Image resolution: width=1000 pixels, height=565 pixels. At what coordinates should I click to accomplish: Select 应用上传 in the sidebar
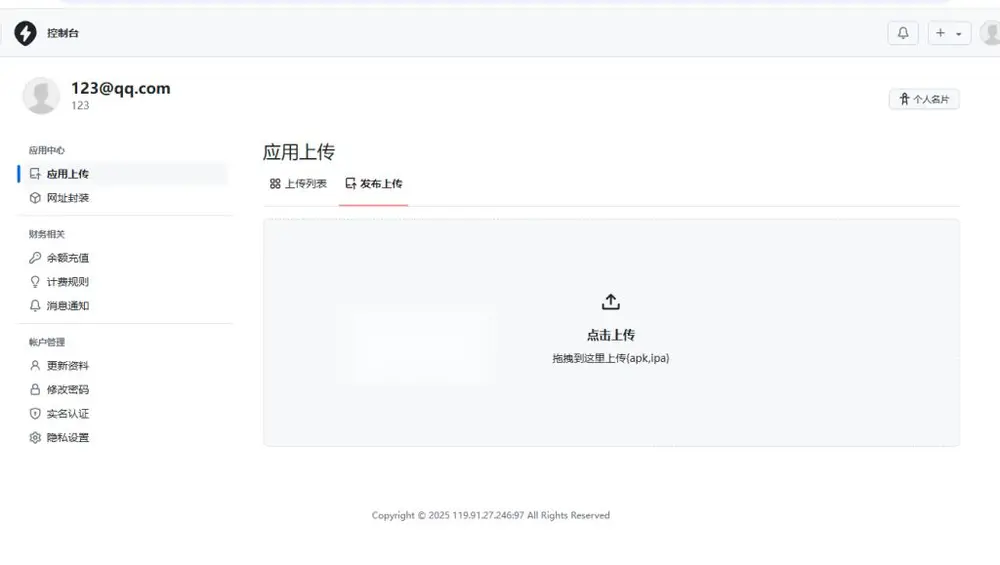pyautogui.click(x=122, y=173)
